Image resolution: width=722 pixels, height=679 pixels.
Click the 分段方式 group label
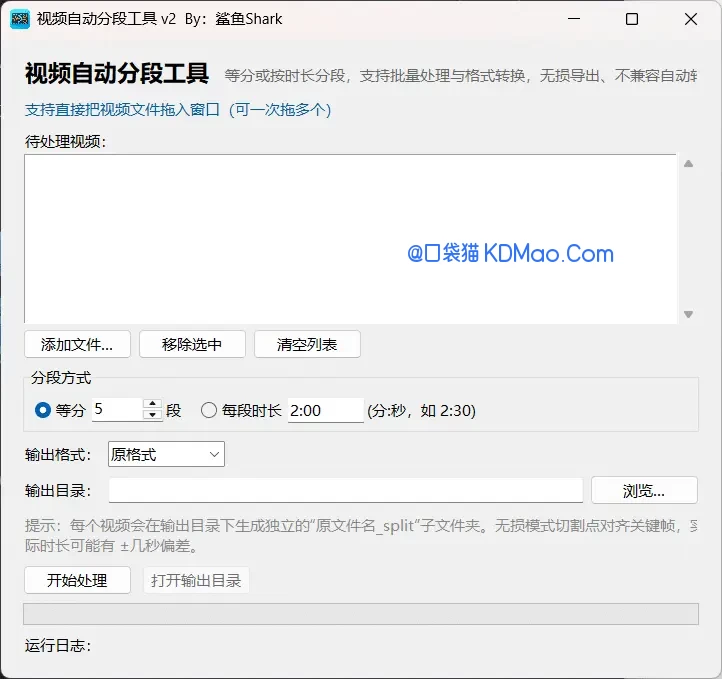click(61, 378)
